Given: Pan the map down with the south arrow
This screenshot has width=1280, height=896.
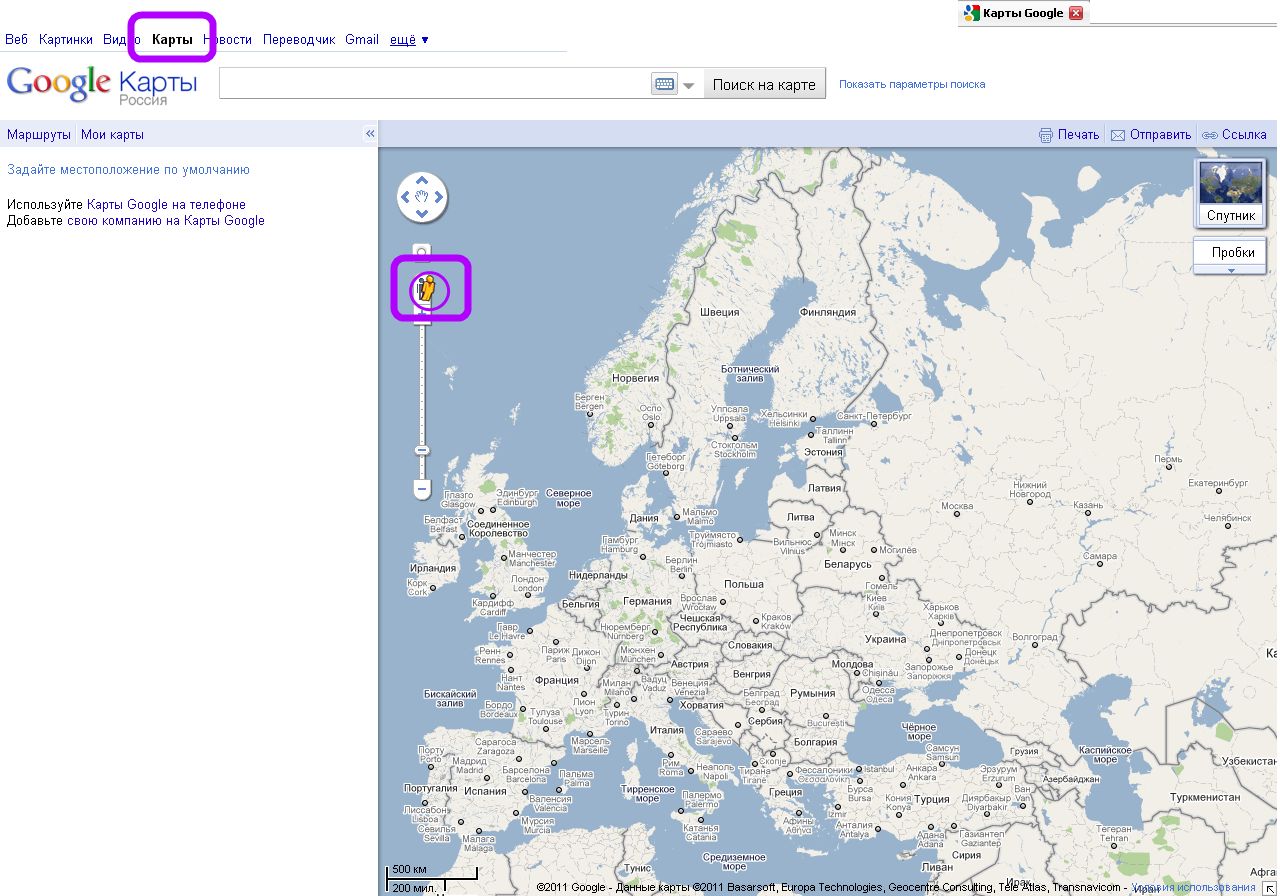Looking at the screenshot, I should coord(422,213).
